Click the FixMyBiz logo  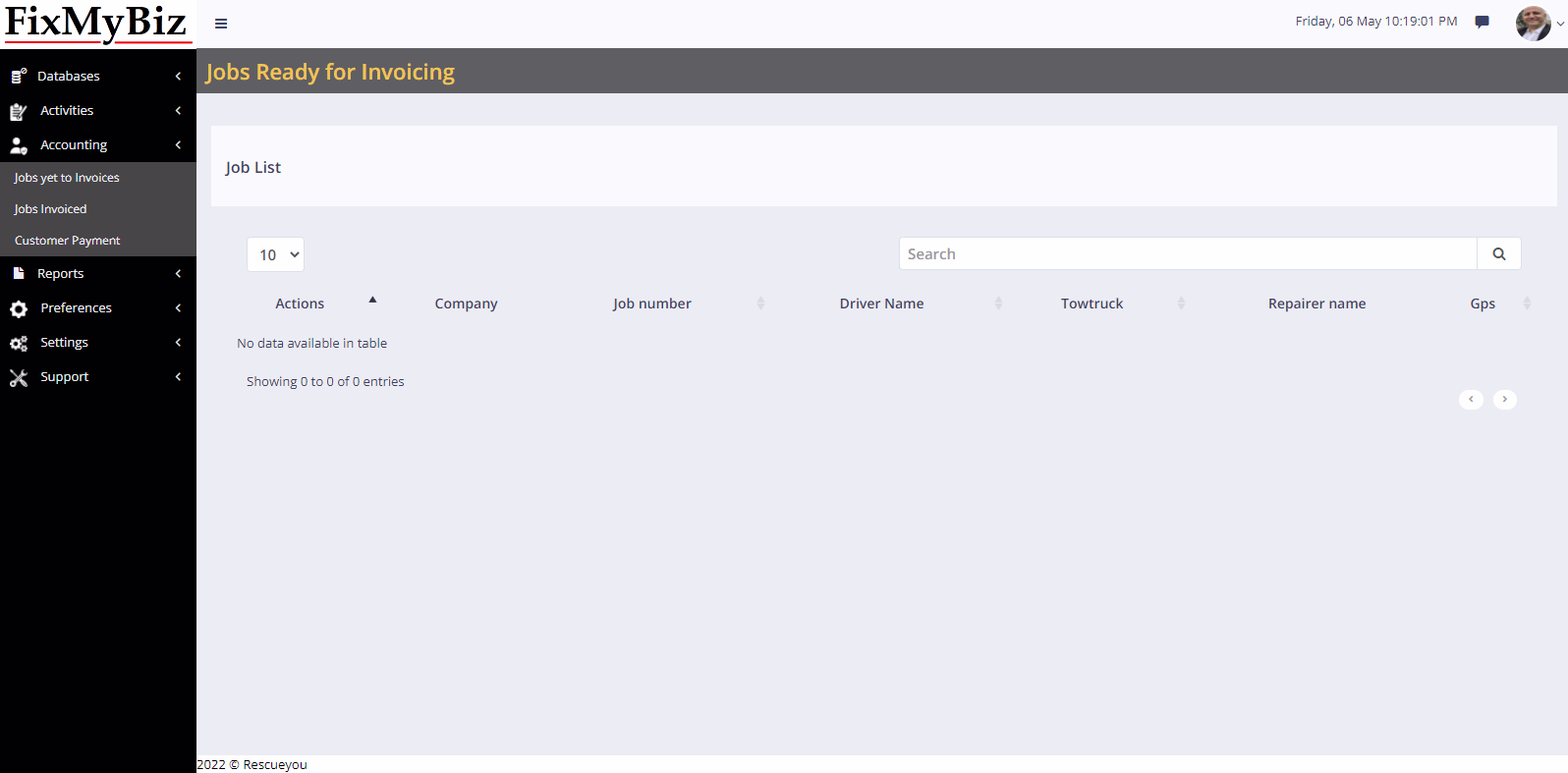(96, 23)
